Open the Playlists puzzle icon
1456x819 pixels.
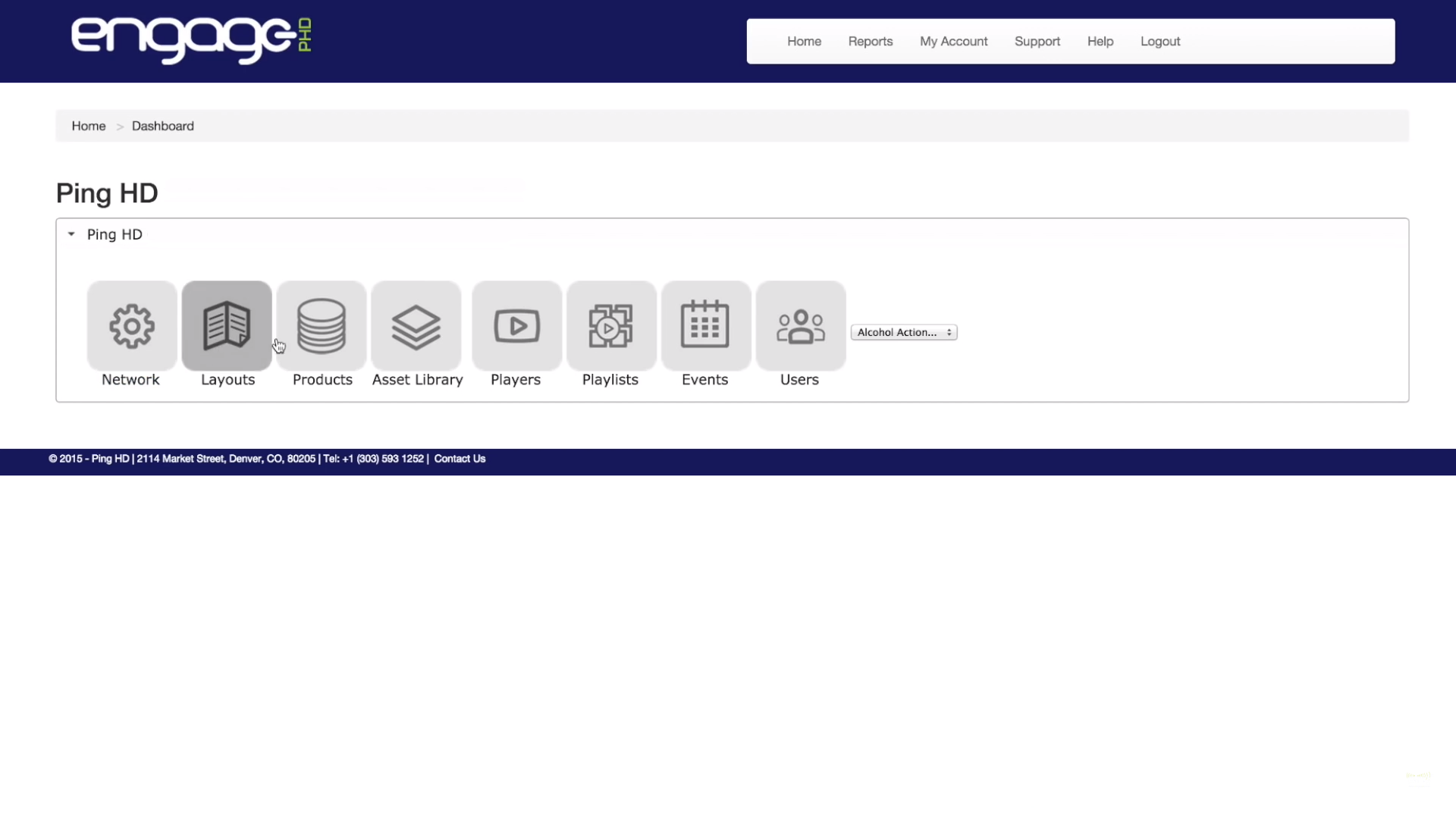pyautogui.click(x=611, y=326)
